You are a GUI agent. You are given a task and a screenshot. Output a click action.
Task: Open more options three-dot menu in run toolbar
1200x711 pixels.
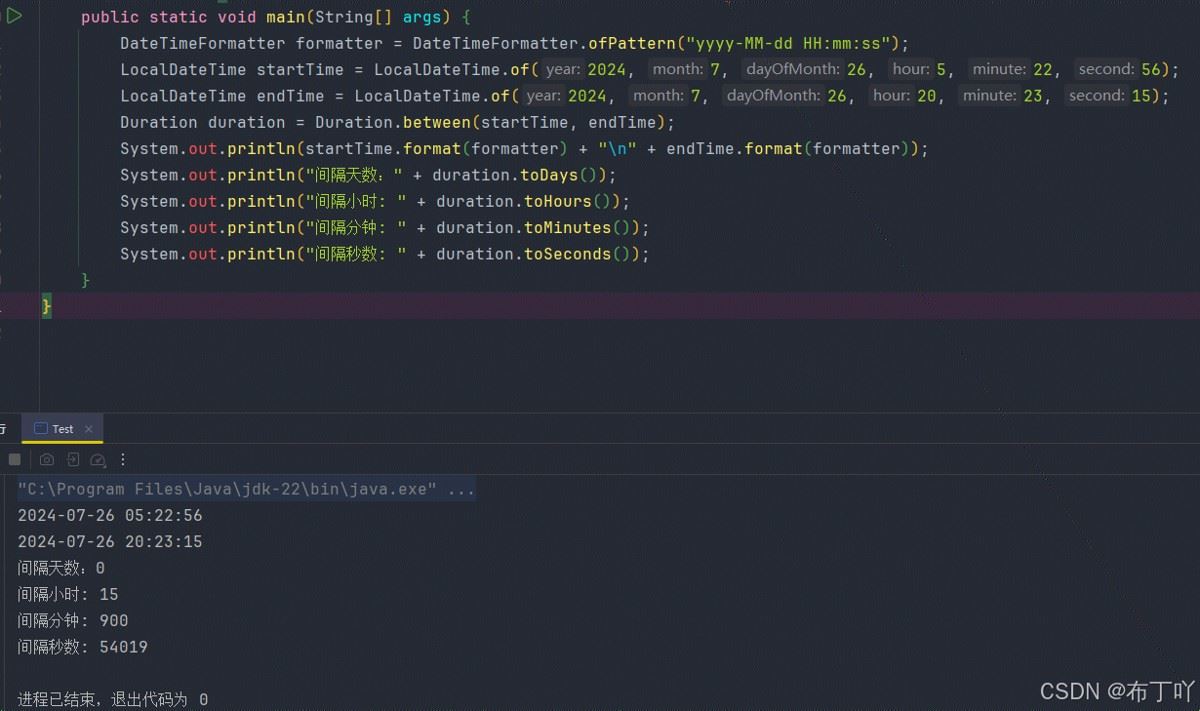coord(123,459)
